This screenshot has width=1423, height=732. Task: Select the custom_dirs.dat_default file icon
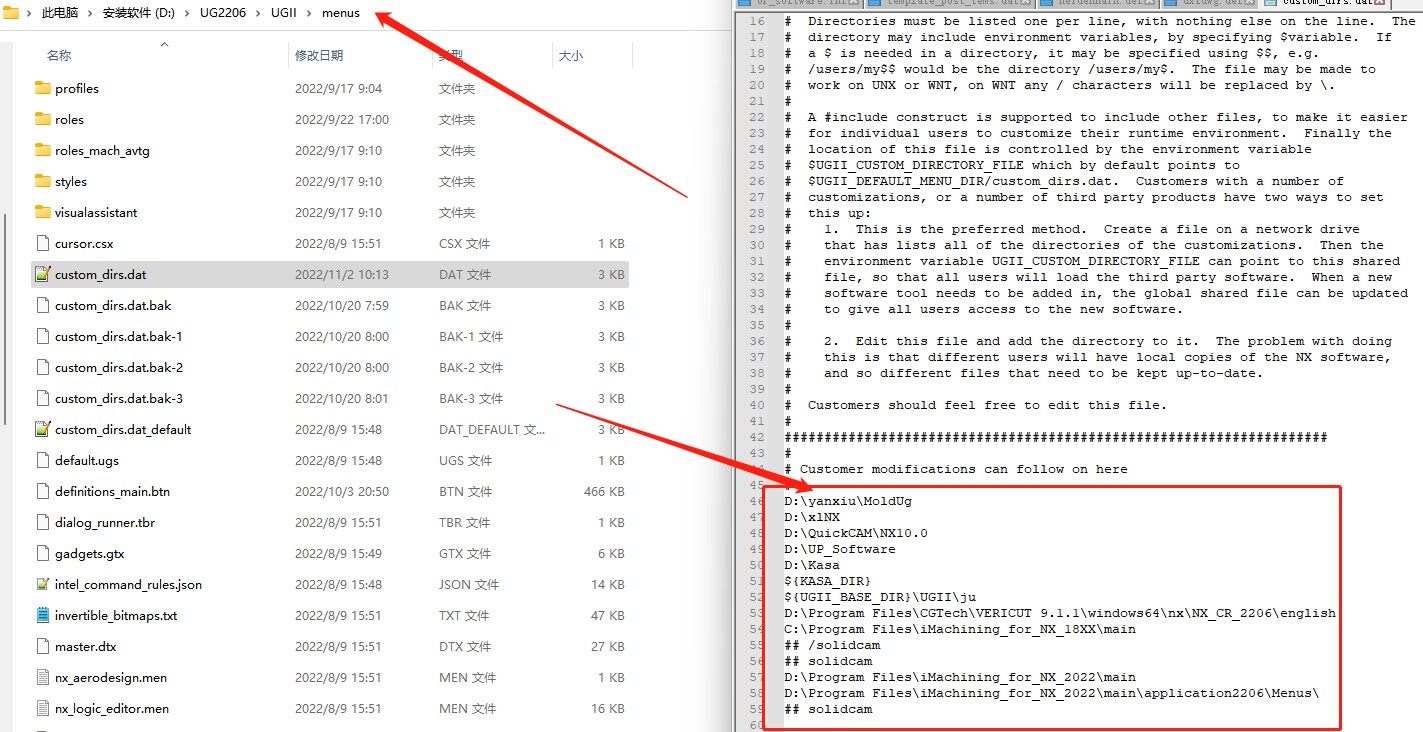coord(42,429)
